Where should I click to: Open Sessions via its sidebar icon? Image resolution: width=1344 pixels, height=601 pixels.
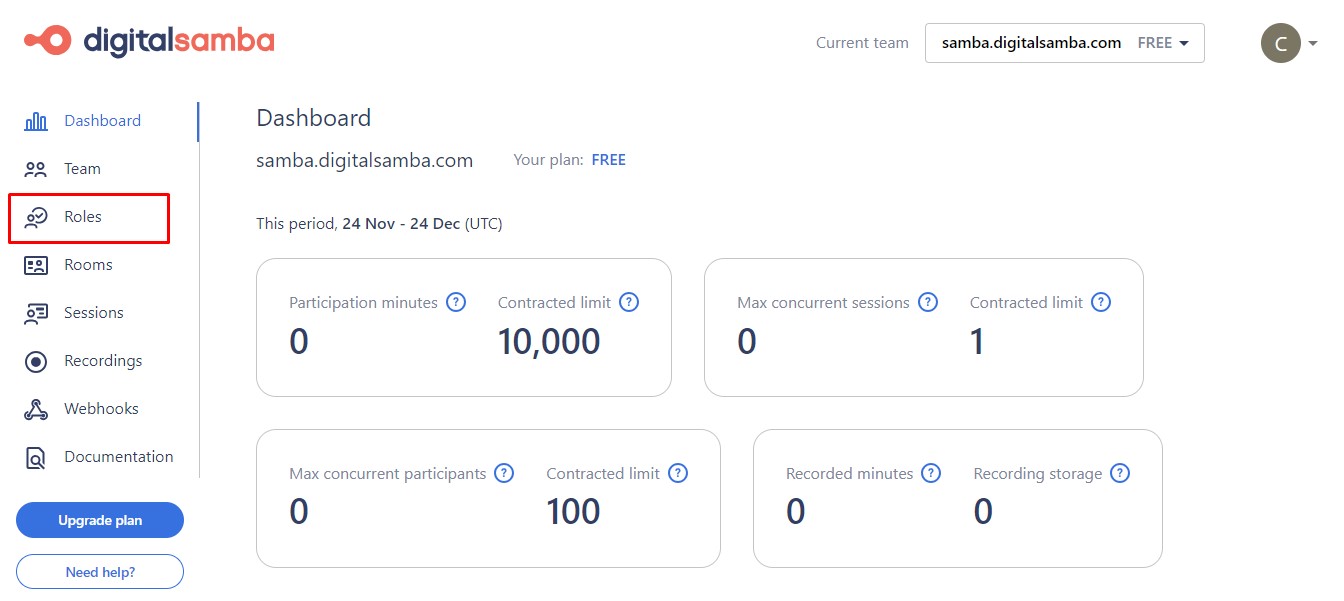point(35,312)
